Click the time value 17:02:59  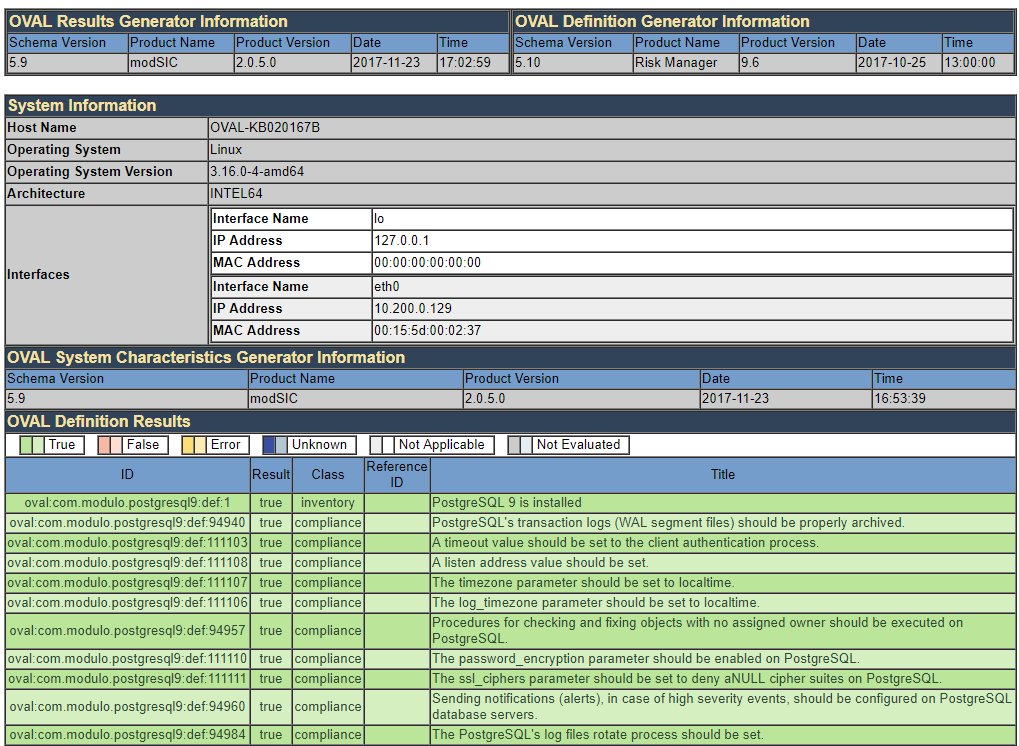coord(465,63)
